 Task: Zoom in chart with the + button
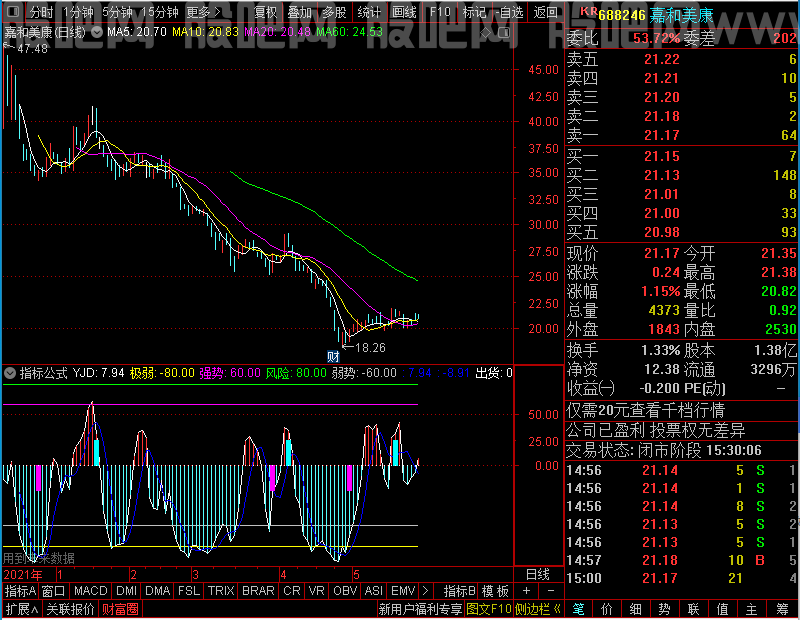[x=527, y=591]
